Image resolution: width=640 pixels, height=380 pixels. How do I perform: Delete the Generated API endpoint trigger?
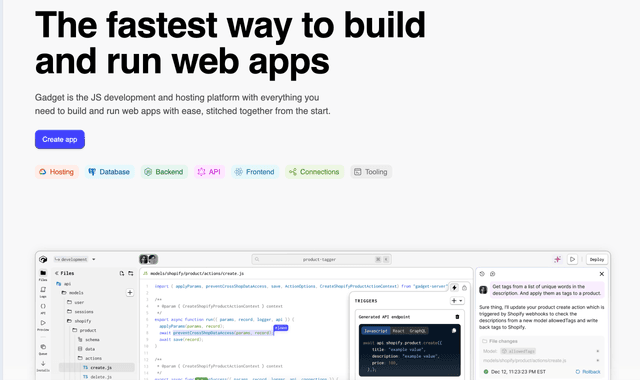[457, 317]
